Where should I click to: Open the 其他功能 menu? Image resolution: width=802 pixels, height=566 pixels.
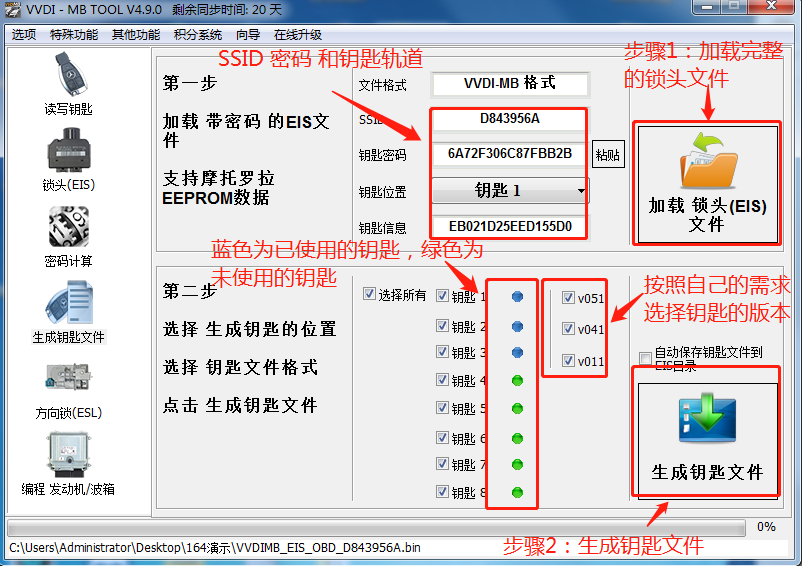point(136,35)
